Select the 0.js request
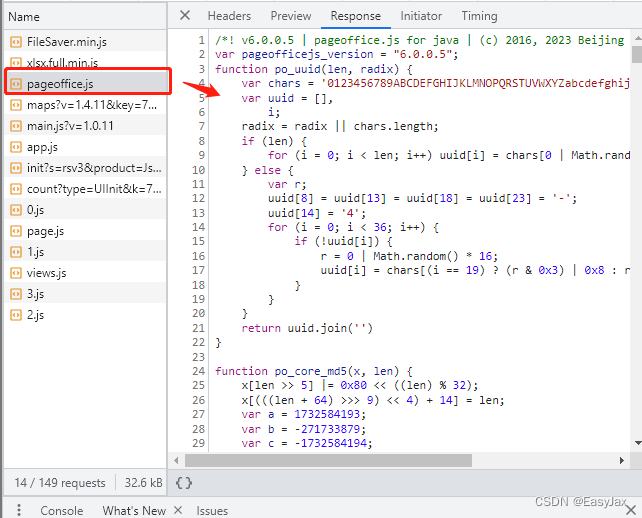This screenshot has width=642, height=518. pos(85,210)
